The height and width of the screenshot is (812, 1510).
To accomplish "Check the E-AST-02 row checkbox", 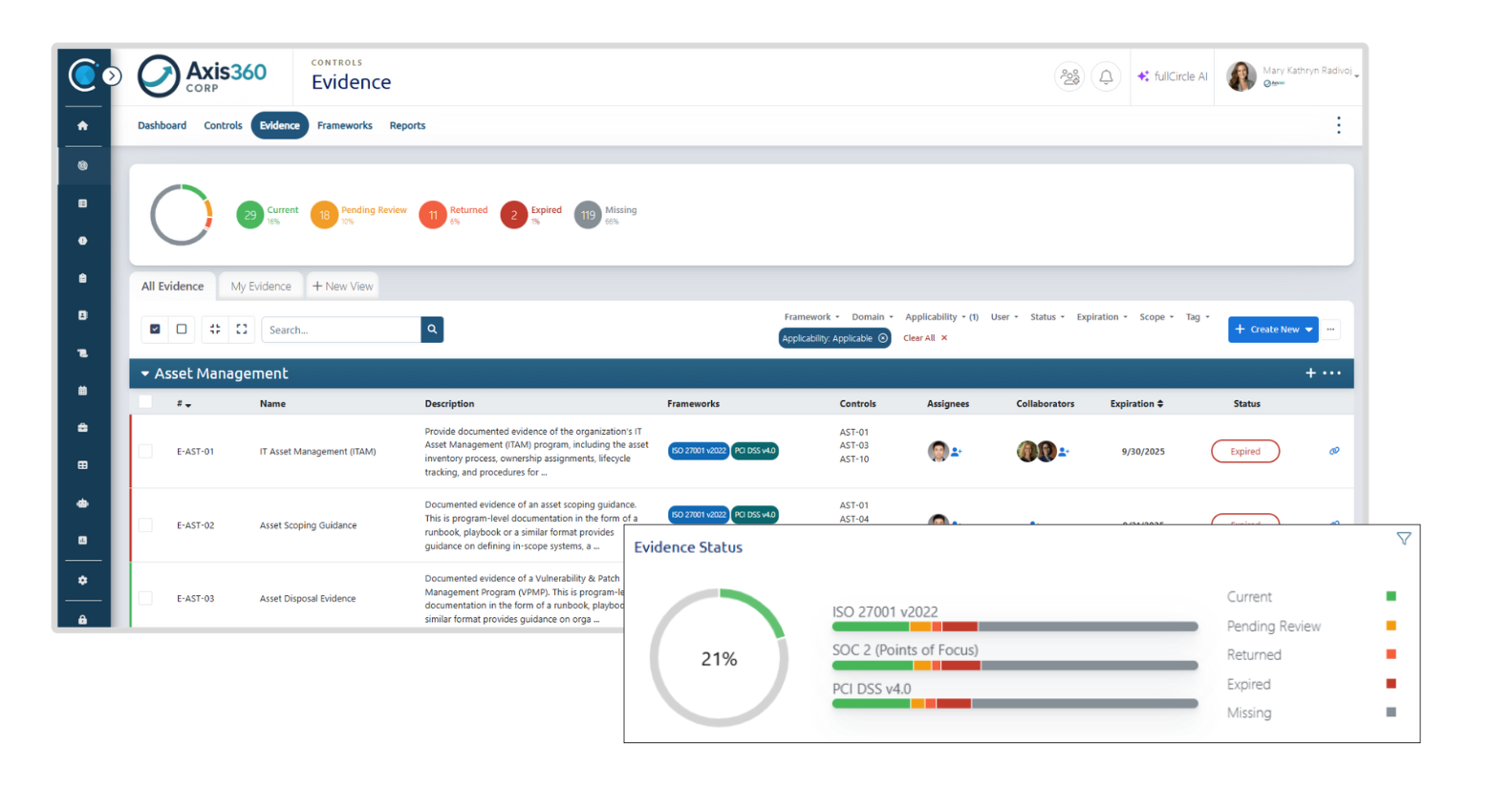I will coord(145,524).
